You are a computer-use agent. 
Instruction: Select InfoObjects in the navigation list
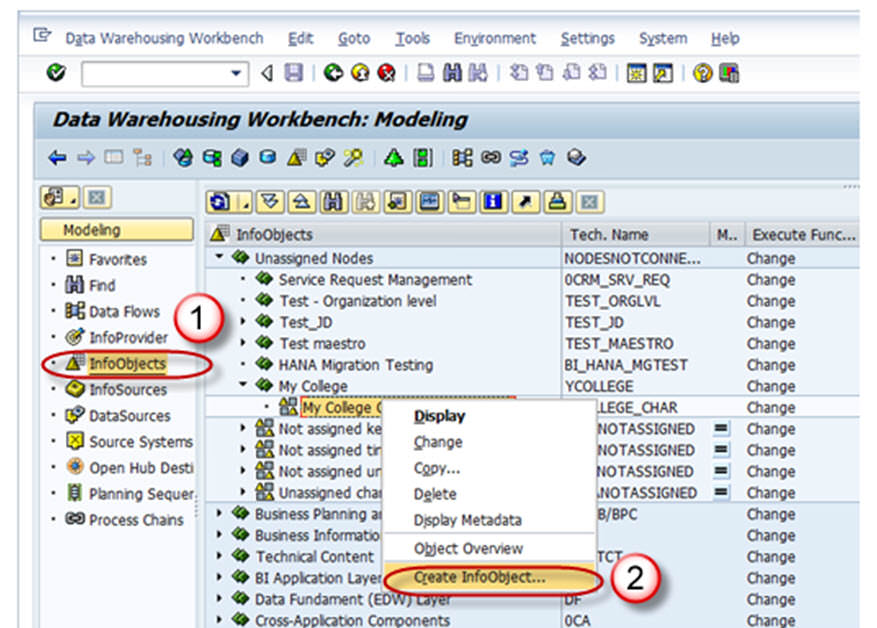[x=127, y=364]
